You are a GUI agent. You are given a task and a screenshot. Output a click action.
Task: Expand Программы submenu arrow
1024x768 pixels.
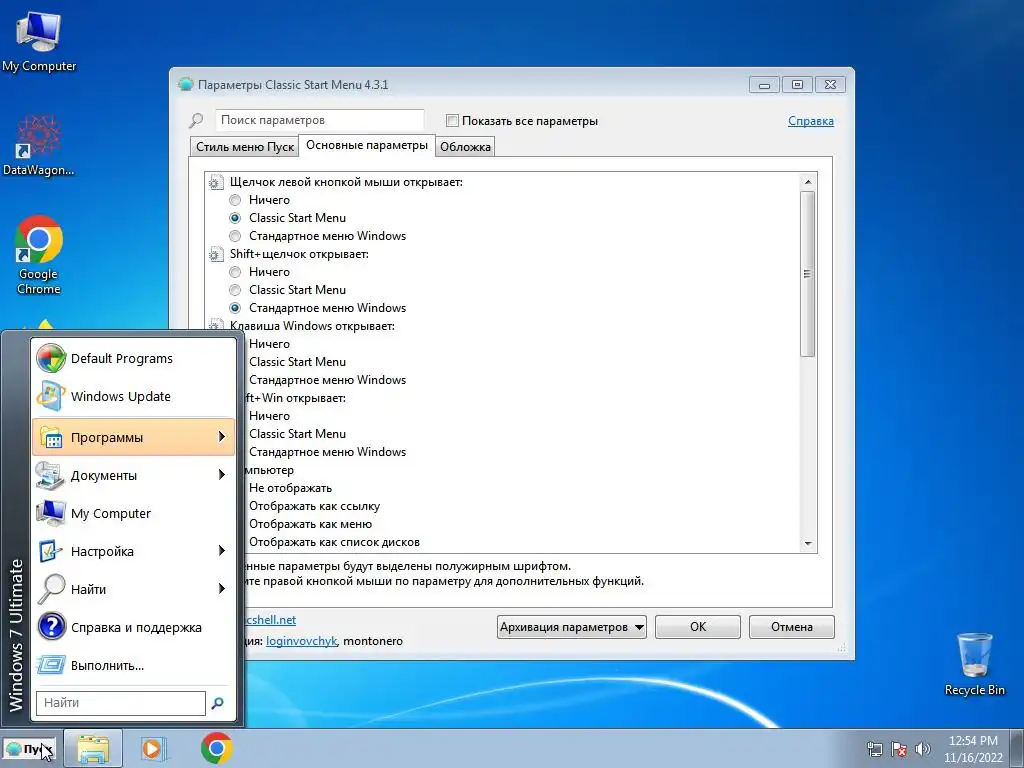(x=222, y=437)
